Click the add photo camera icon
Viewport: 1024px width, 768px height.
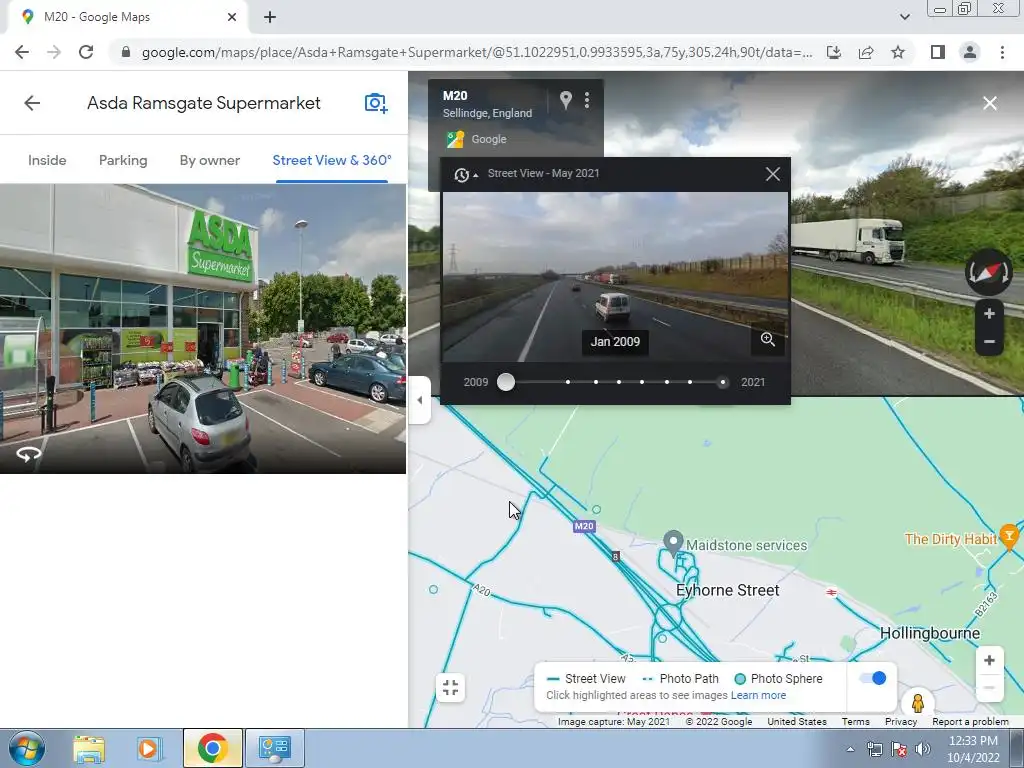[376, 103]
